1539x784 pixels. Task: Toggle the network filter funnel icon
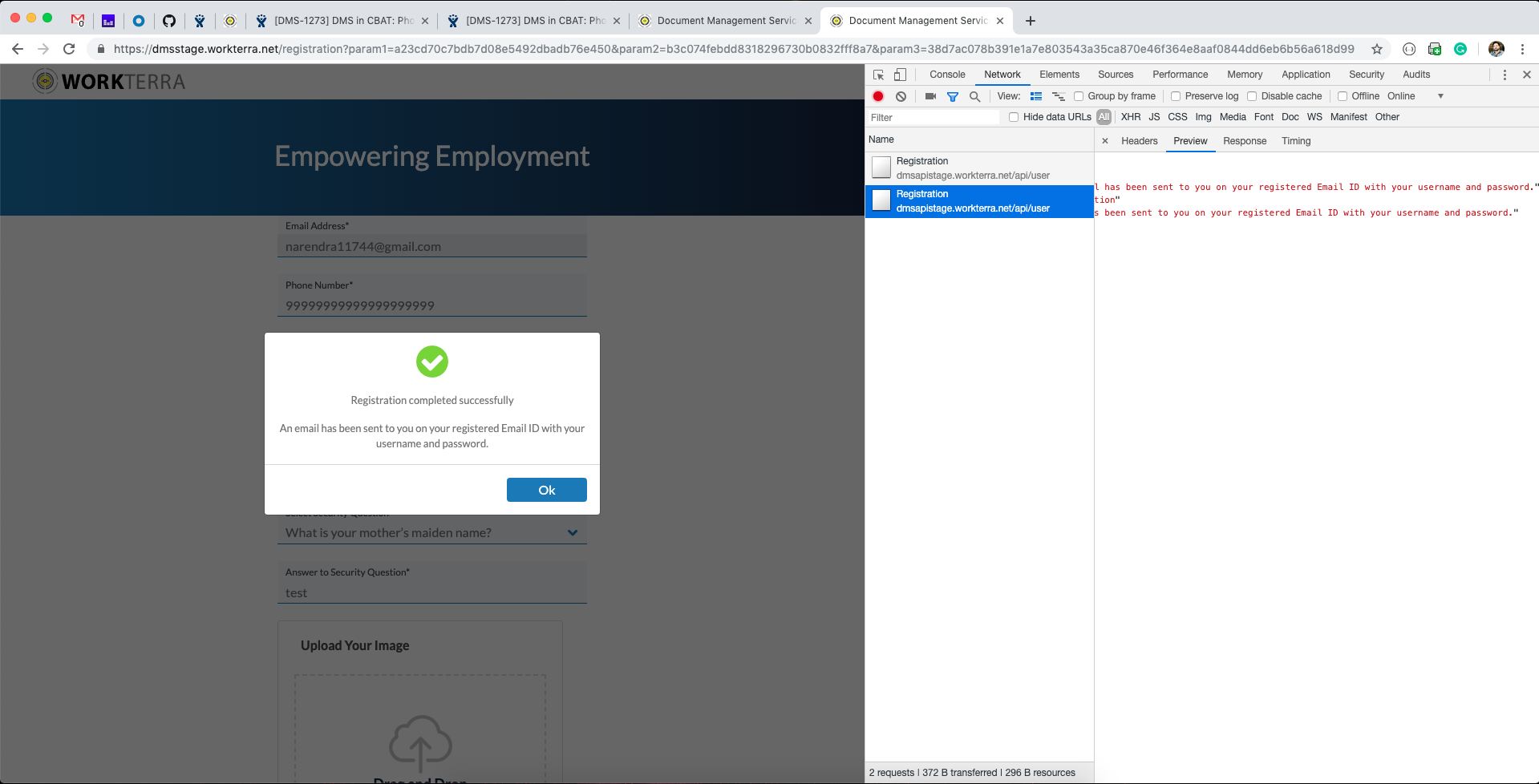(x=953, y=96)
